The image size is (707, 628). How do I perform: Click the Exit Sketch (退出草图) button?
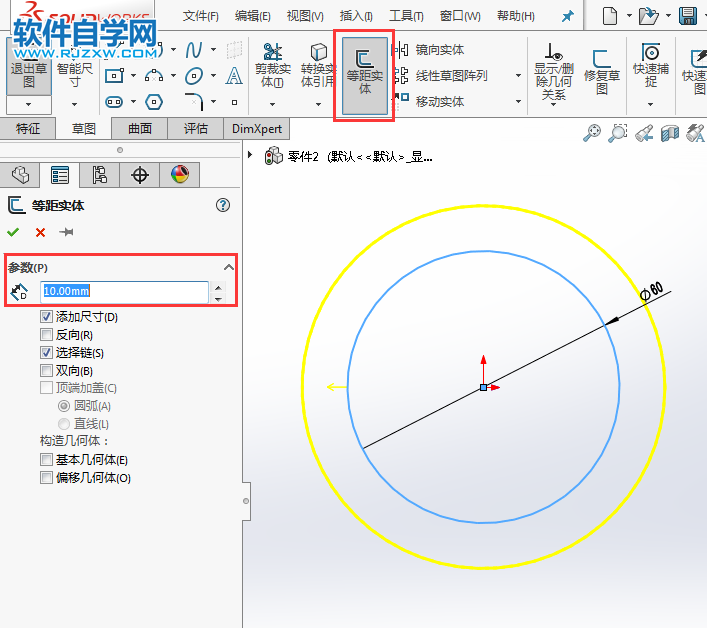(x=28, y=67)
